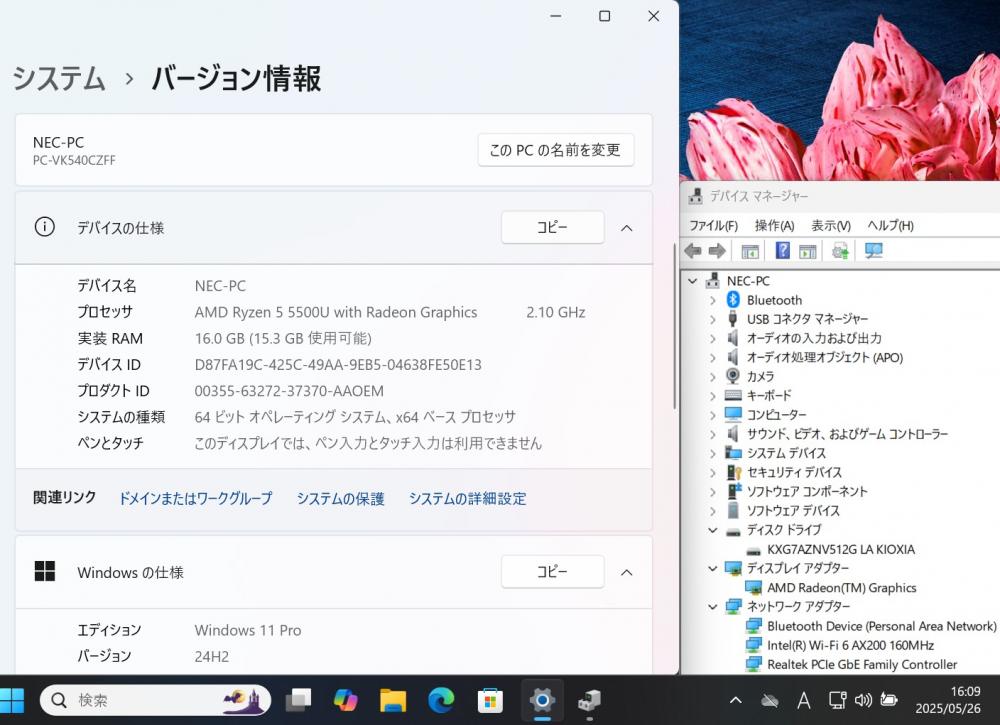Viewport: 1000px width, 725px height.
Task: Select the Bluetooth category icon in device tree
Action: coord(733,300)
